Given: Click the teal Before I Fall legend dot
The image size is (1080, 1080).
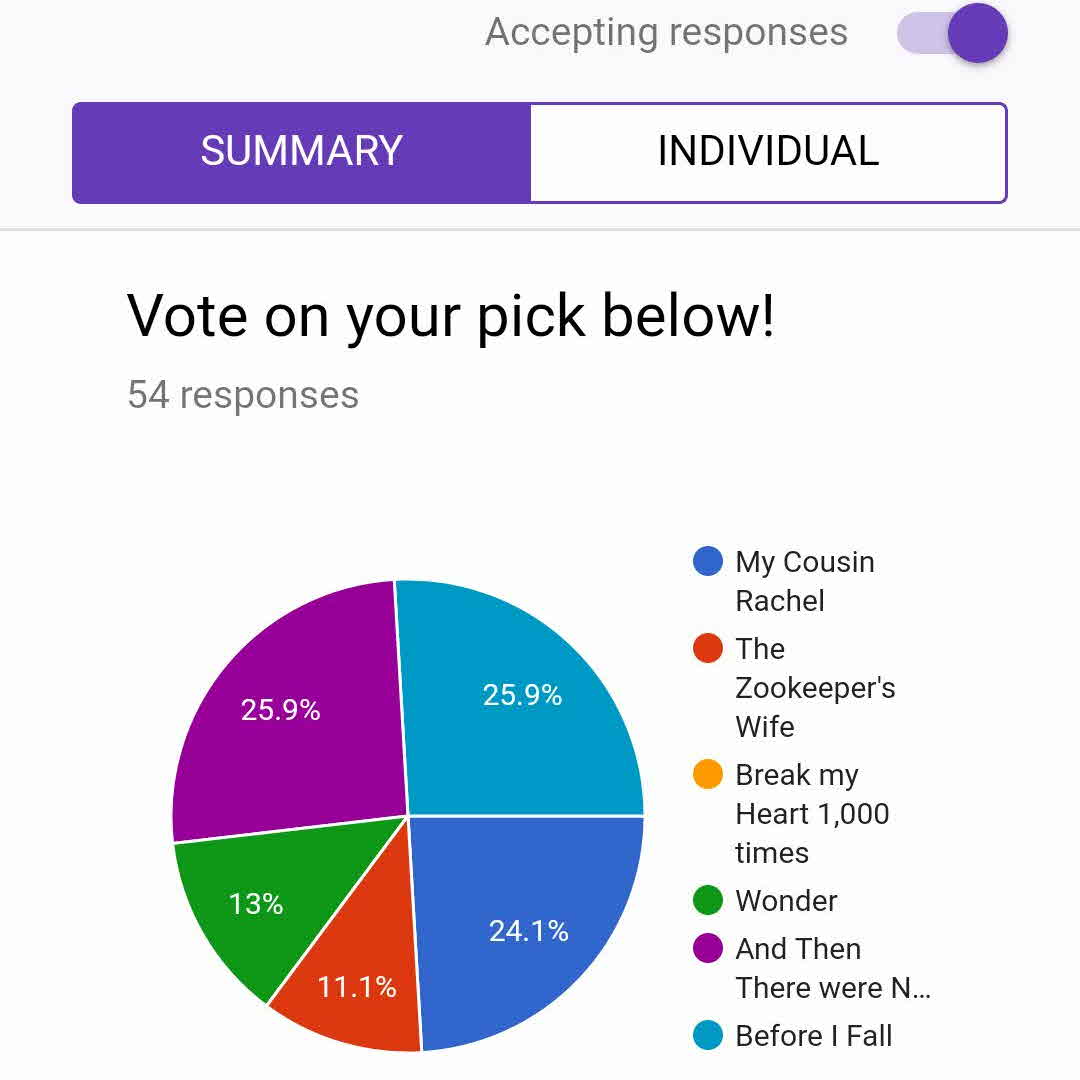Looking at the screenshot, I should 708,1036.
